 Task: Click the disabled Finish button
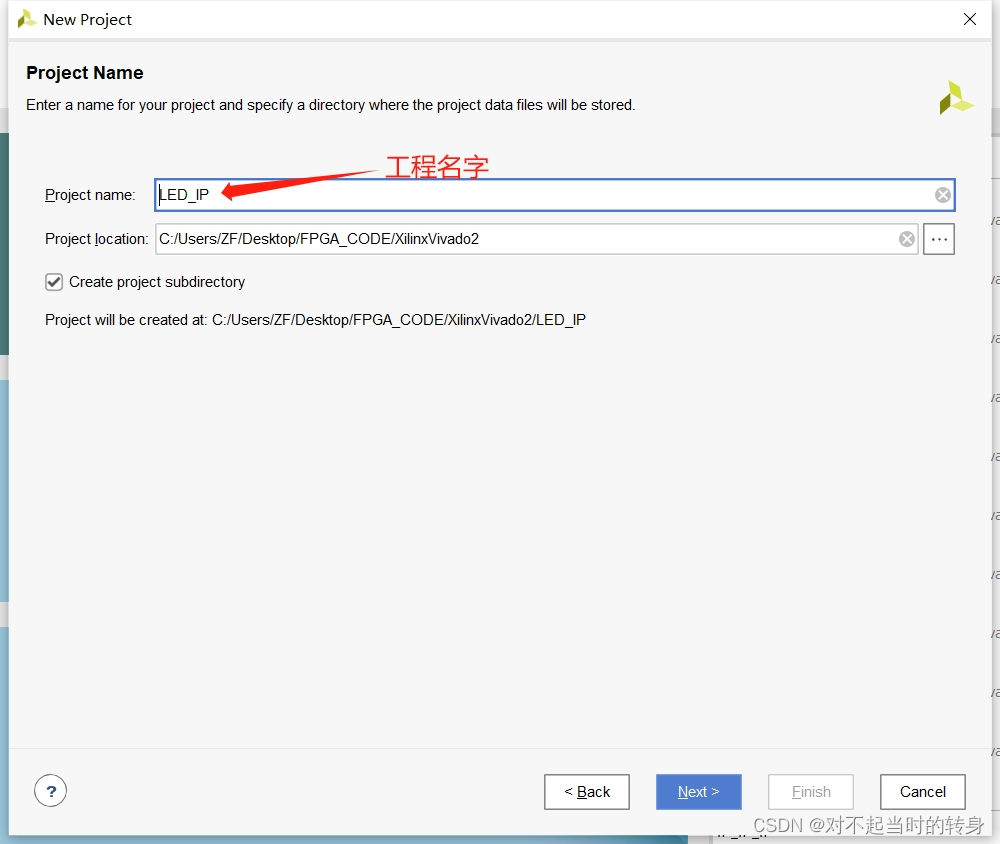click(811, 792)
